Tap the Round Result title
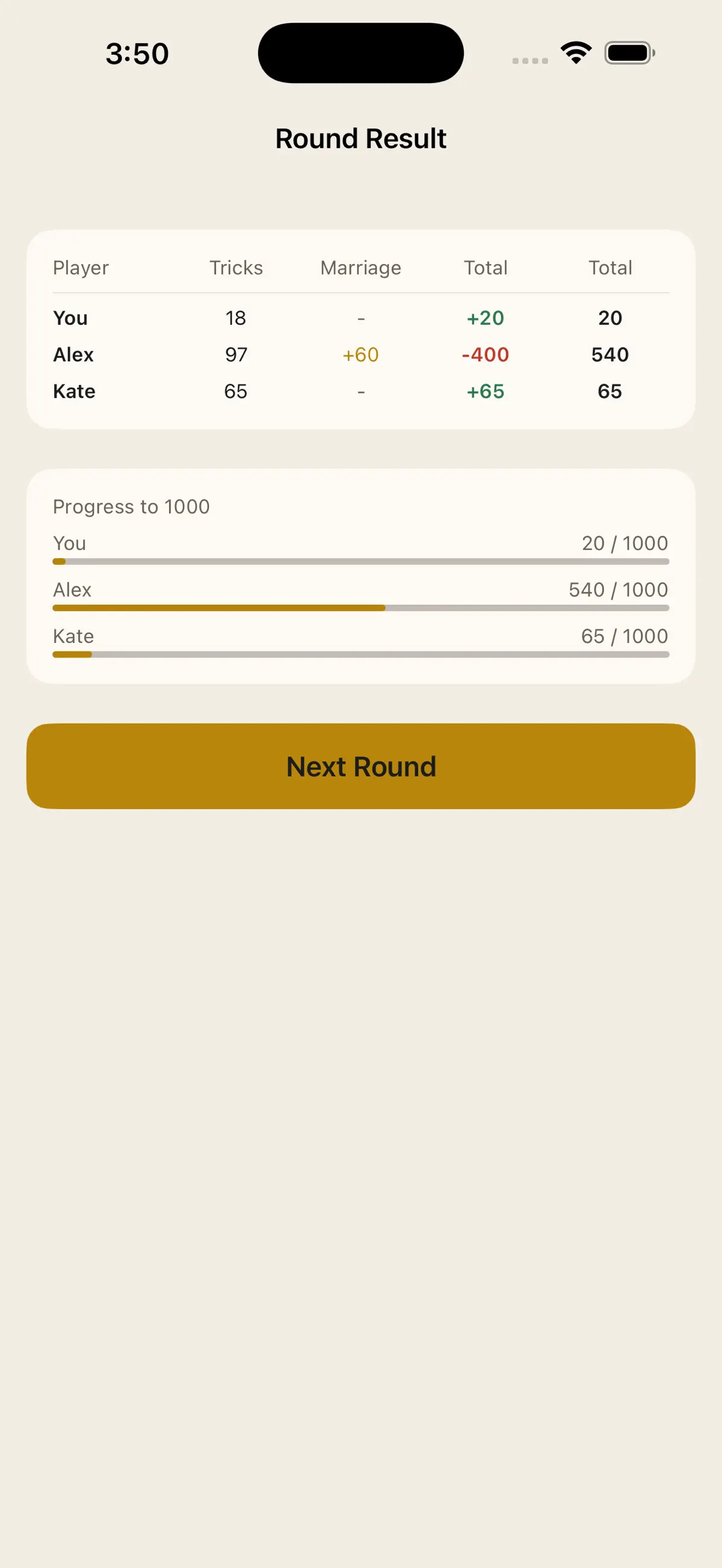Screen dimensions: 722x1568 coord(361,138)
